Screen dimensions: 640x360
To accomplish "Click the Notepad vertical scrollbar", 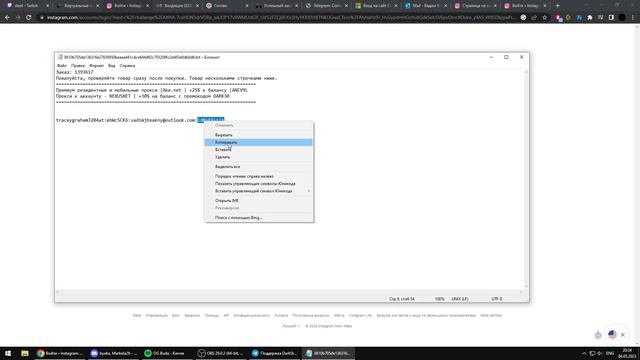I will [x=526, y=180].
